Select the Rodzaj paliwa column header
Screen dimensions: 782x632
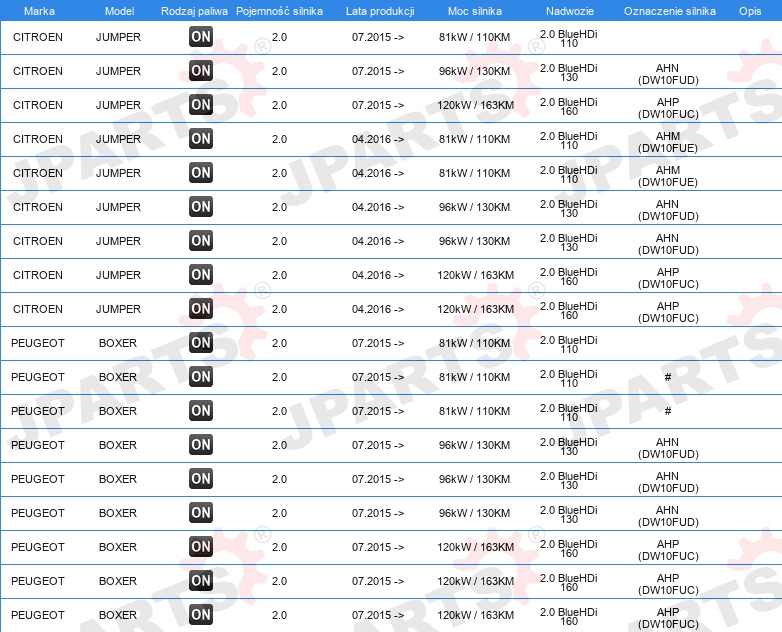click(194, 11)
